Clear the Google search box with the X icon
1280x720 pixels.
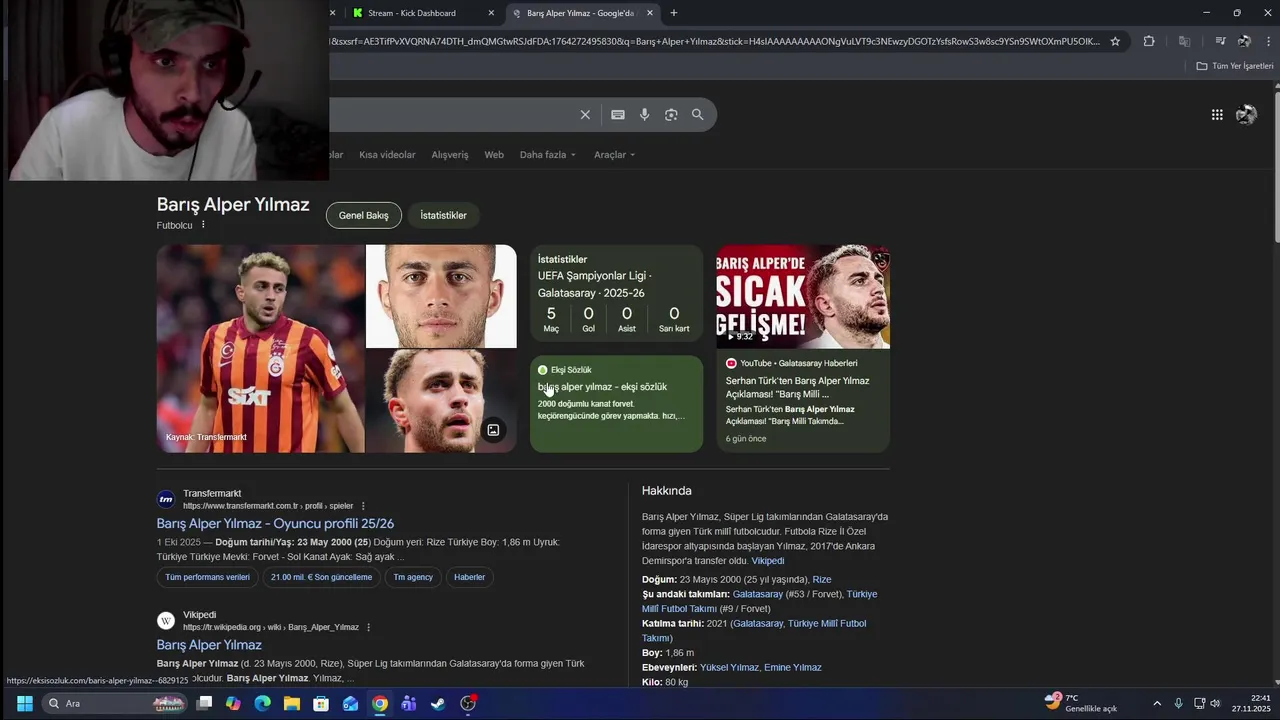coord(585,115)
